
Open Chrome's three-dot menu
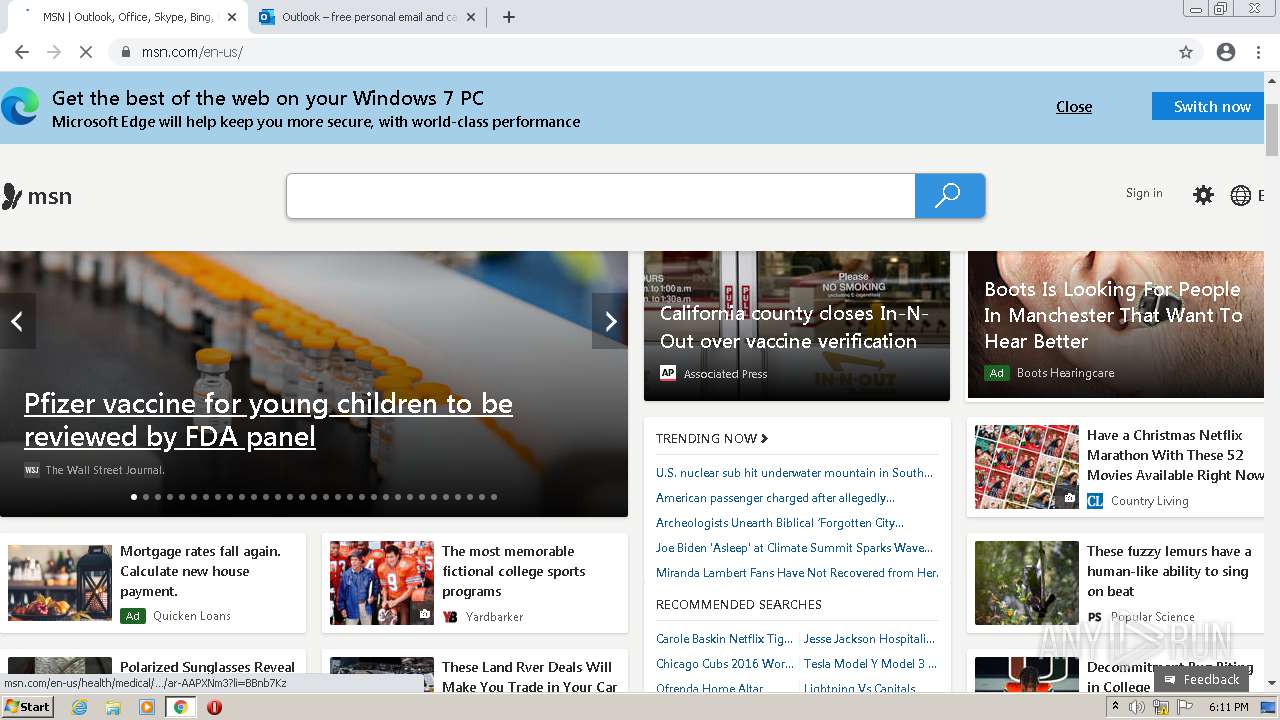click(x=1258, y=52)
